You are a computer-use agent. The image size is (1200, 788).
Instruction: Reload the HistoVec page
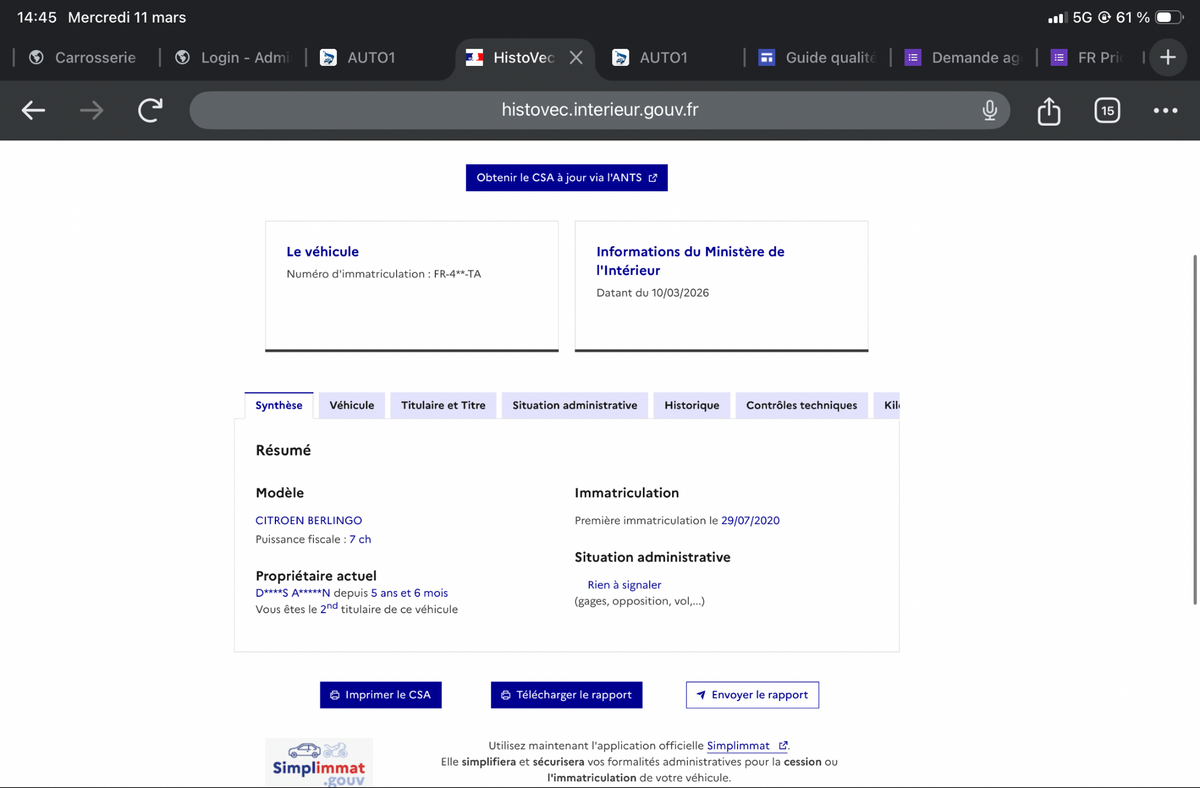150,110
